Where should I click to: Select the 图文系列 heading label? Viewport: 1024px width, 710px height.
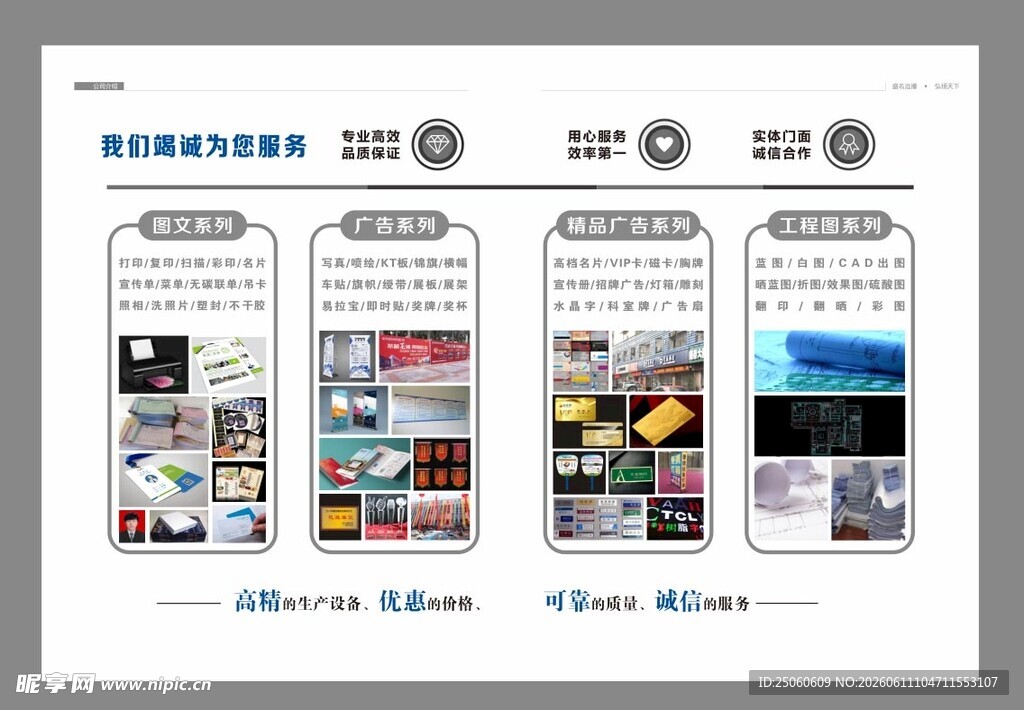192,225
